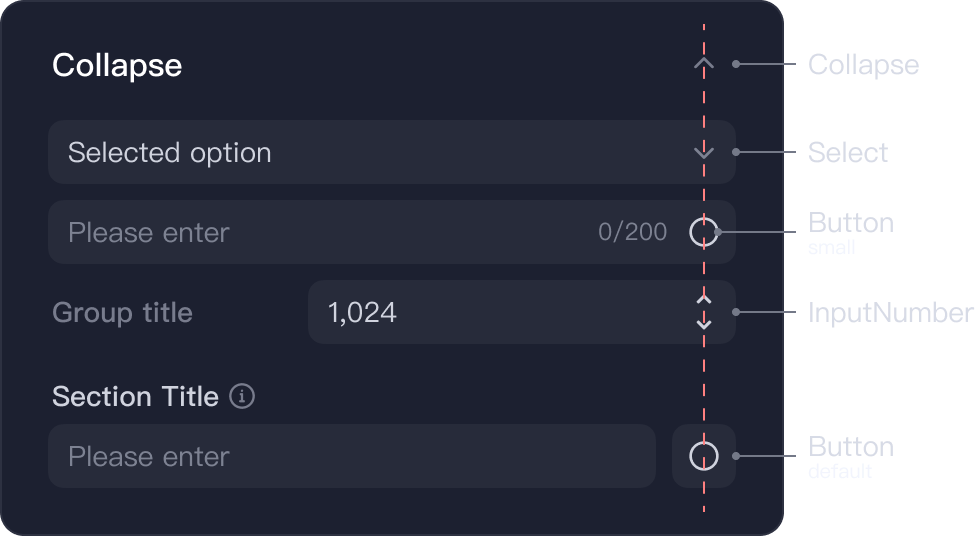Open the info icon next to Section Title
This screenshot has width=976, height=536.
(242, 396)
